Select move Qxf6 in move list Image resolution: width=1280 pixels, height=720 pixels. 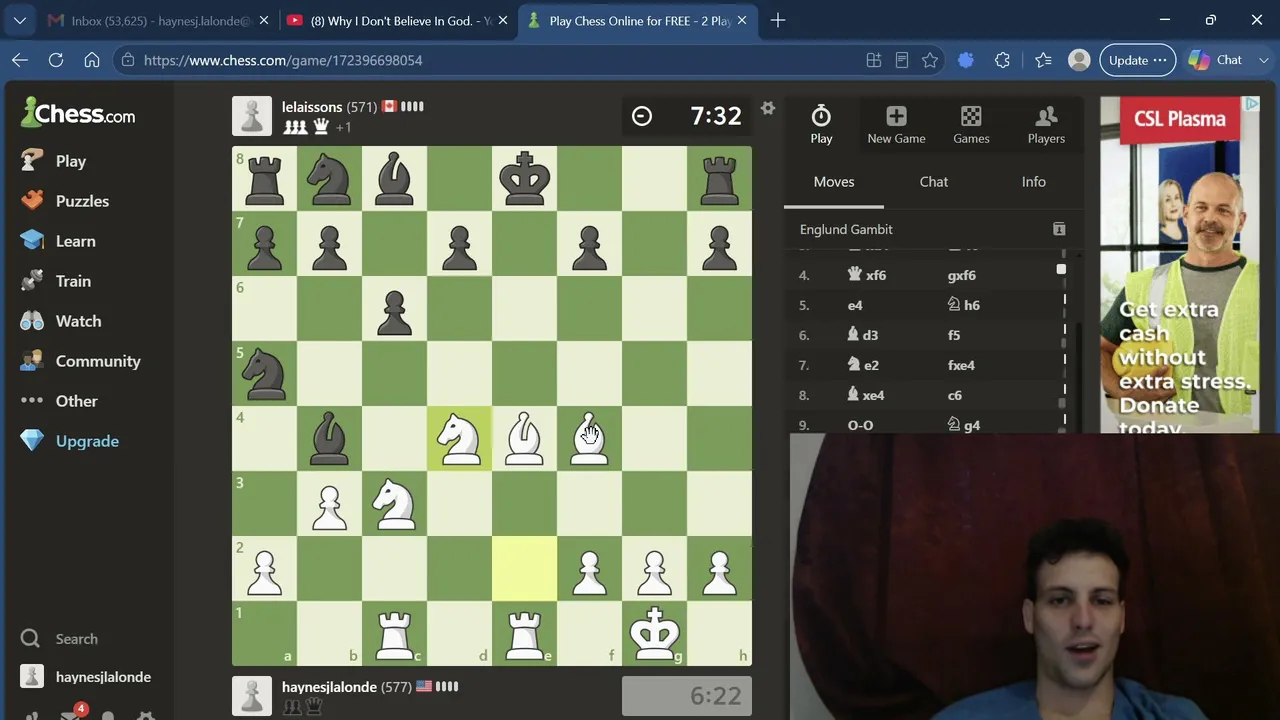coord(867,275)
